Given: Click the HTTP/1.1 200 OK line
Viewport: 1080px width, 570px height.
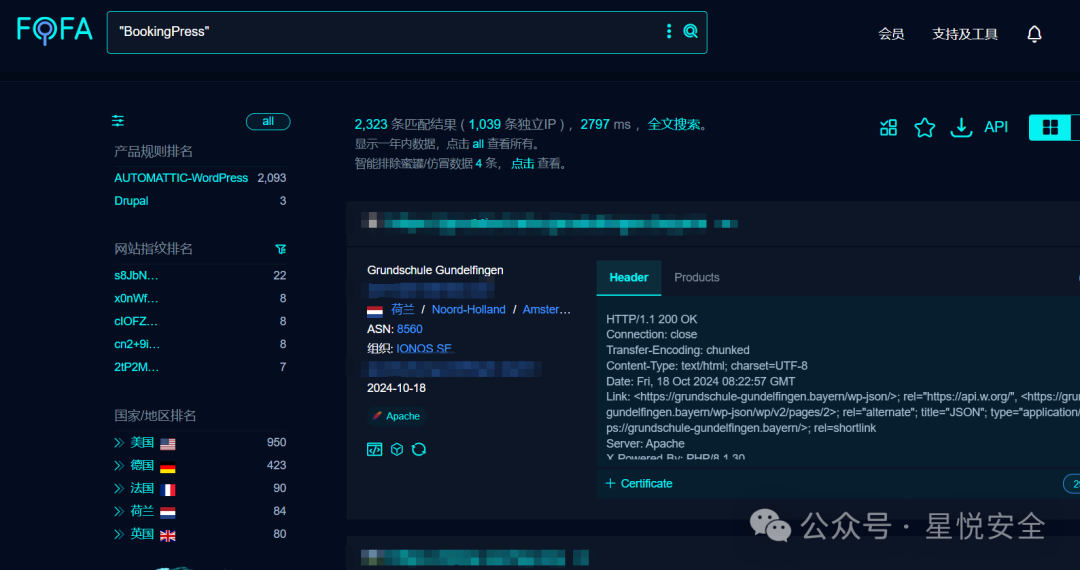Looking at the screenshot, I should tap(652, 319).
